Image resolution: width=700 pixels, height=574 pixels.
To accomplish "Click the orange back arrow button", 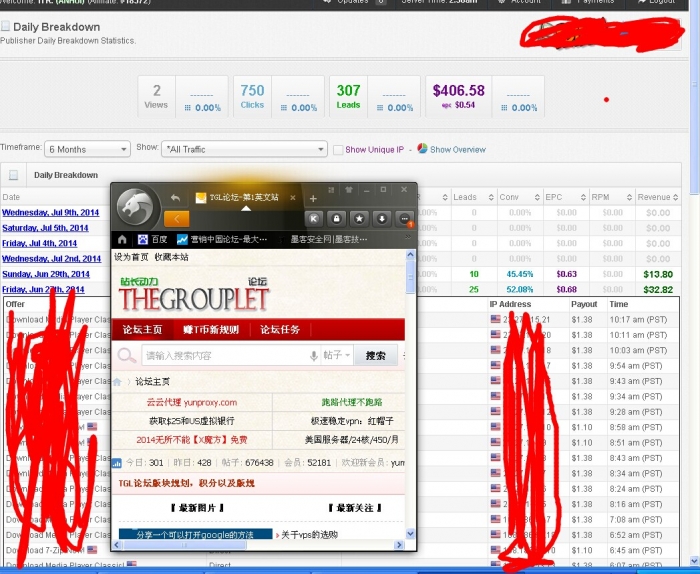I will (x=177, y=218).
